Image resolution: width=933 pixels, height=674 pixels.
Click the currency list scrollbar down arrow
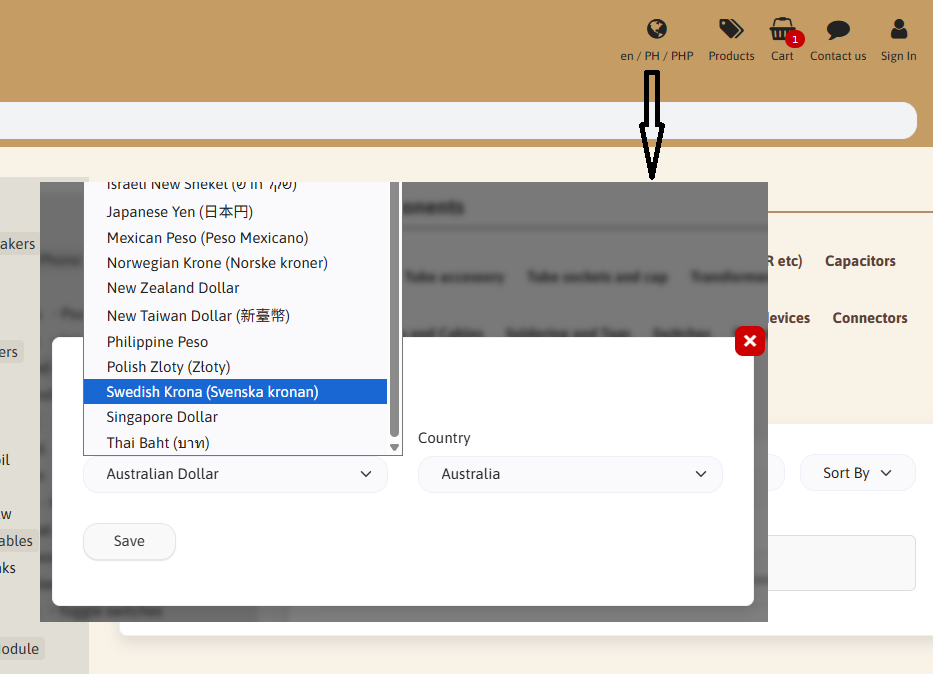[394, 448]
